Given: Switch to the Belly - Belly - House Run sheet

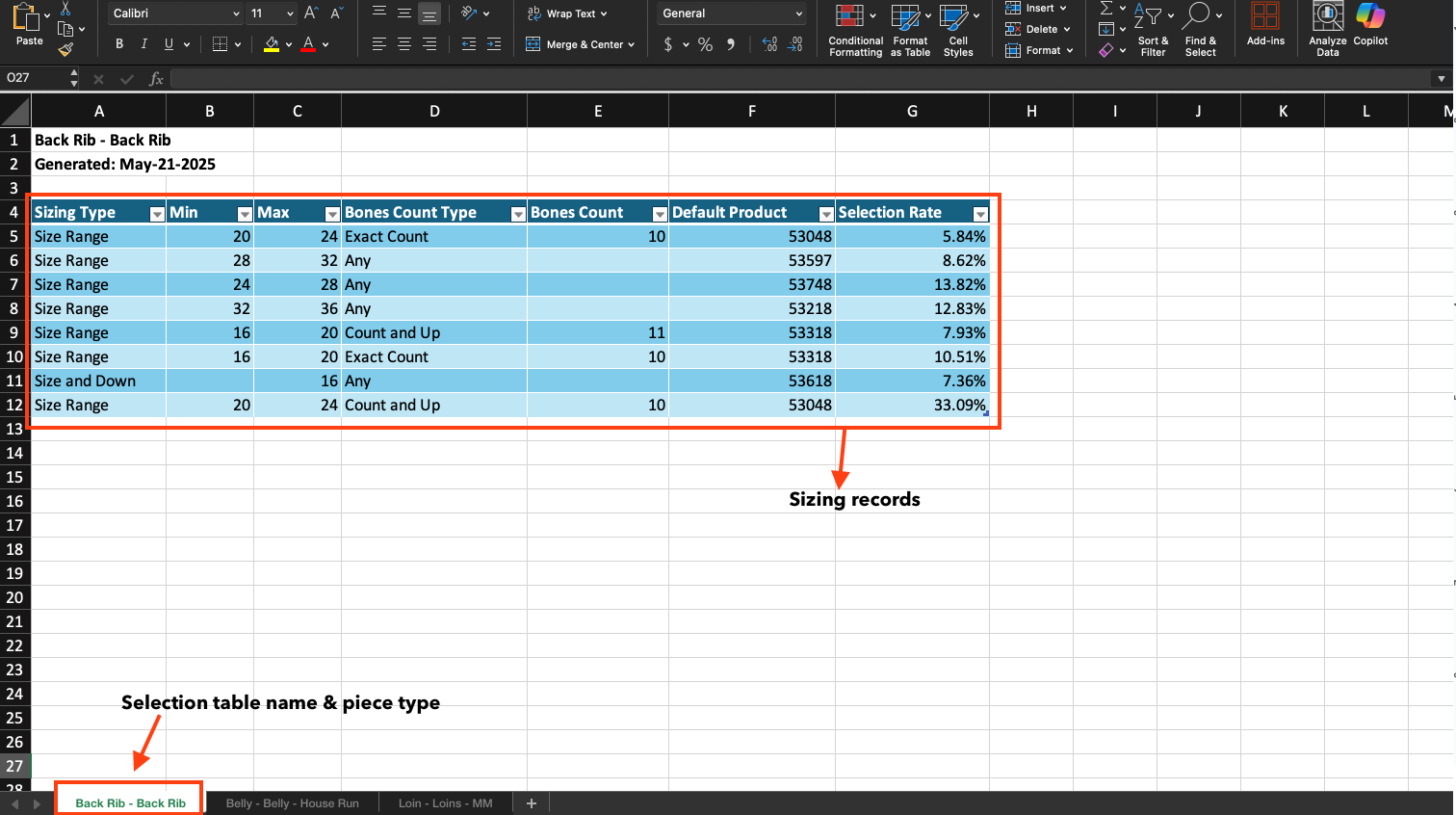Looking at the screenshot, I should [292, 803].
